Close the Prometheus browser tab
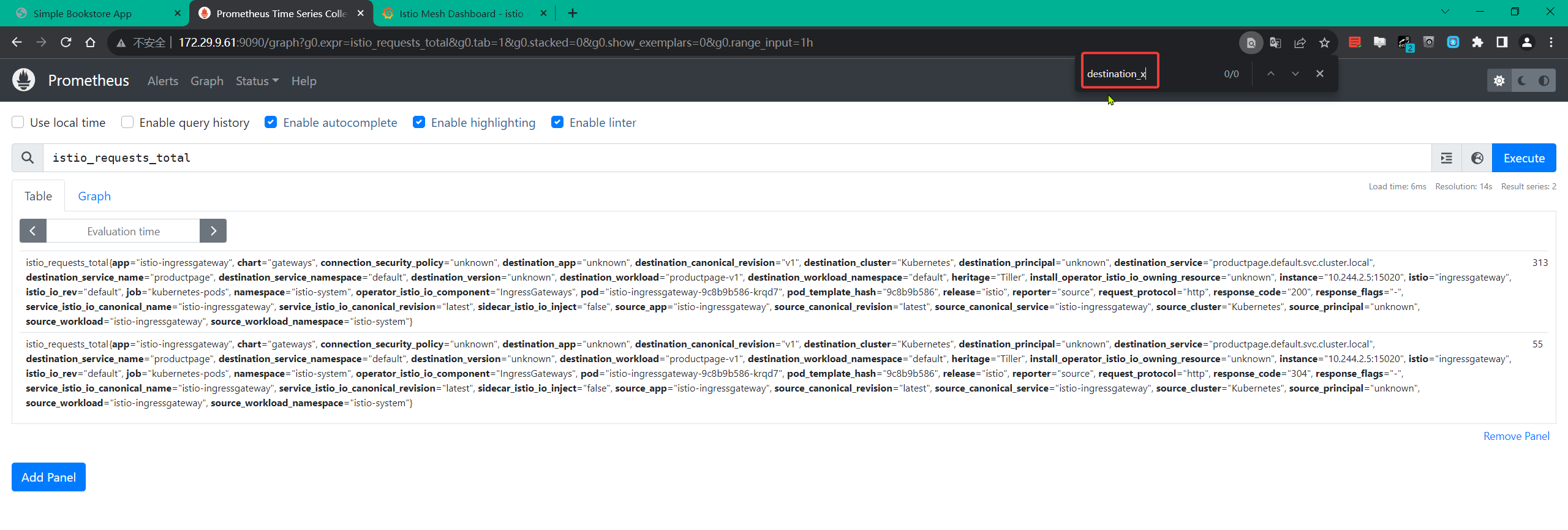The image size is (1568, 530). (361, 13)
